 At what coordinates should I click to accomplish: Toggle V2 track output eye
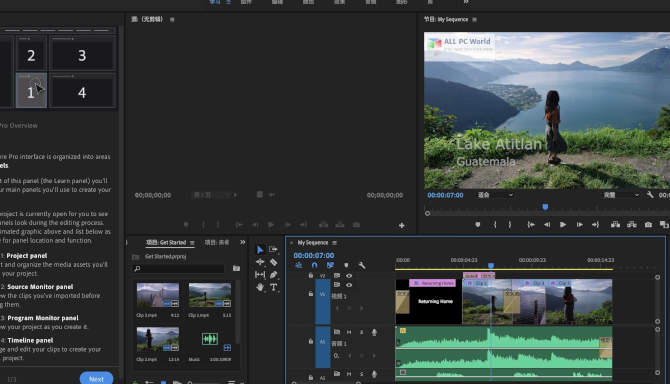[x=349, y=276]
